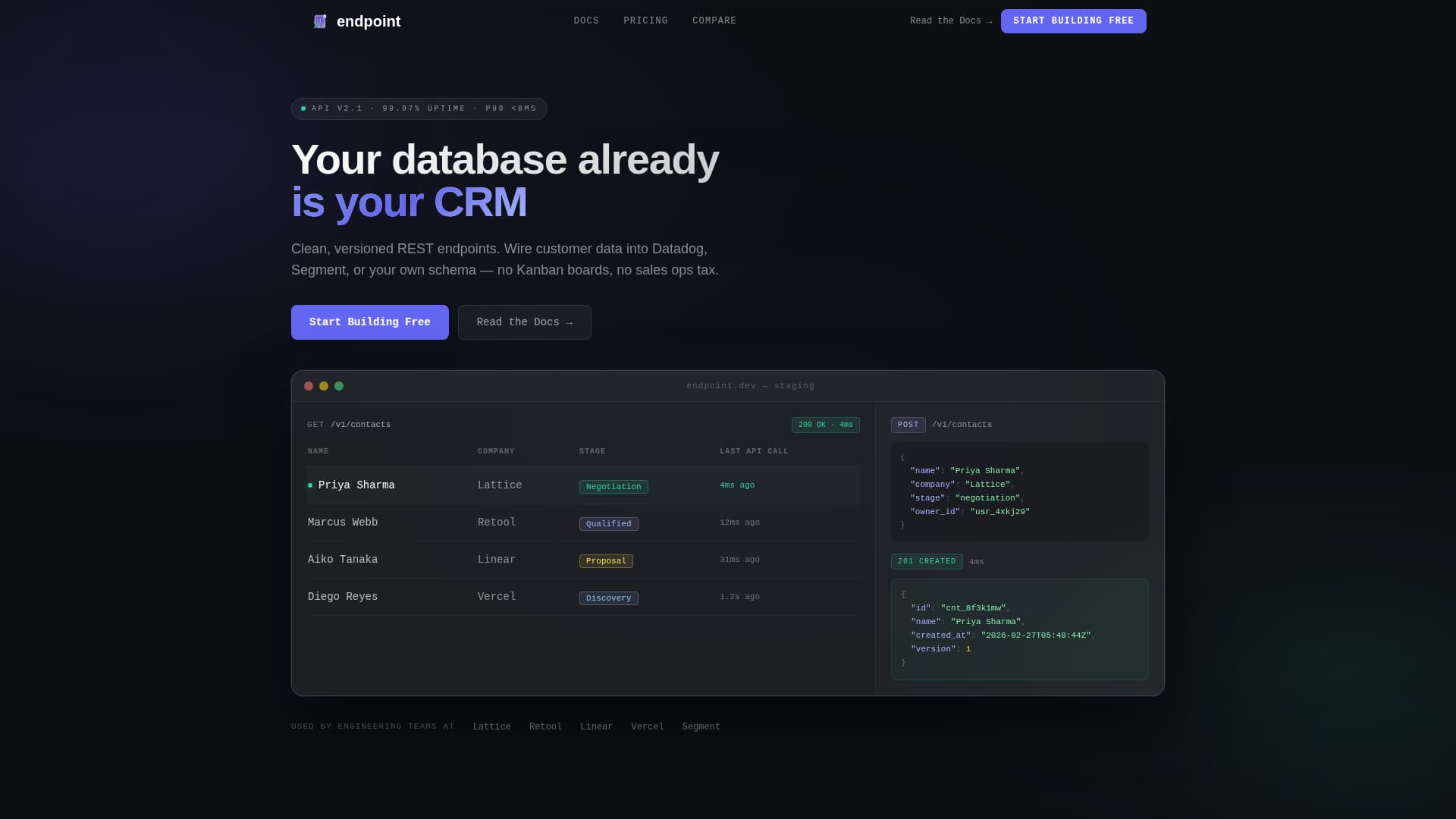Click the Read the Docs hero button
1456x819 pixels.
tap(524, 322)
